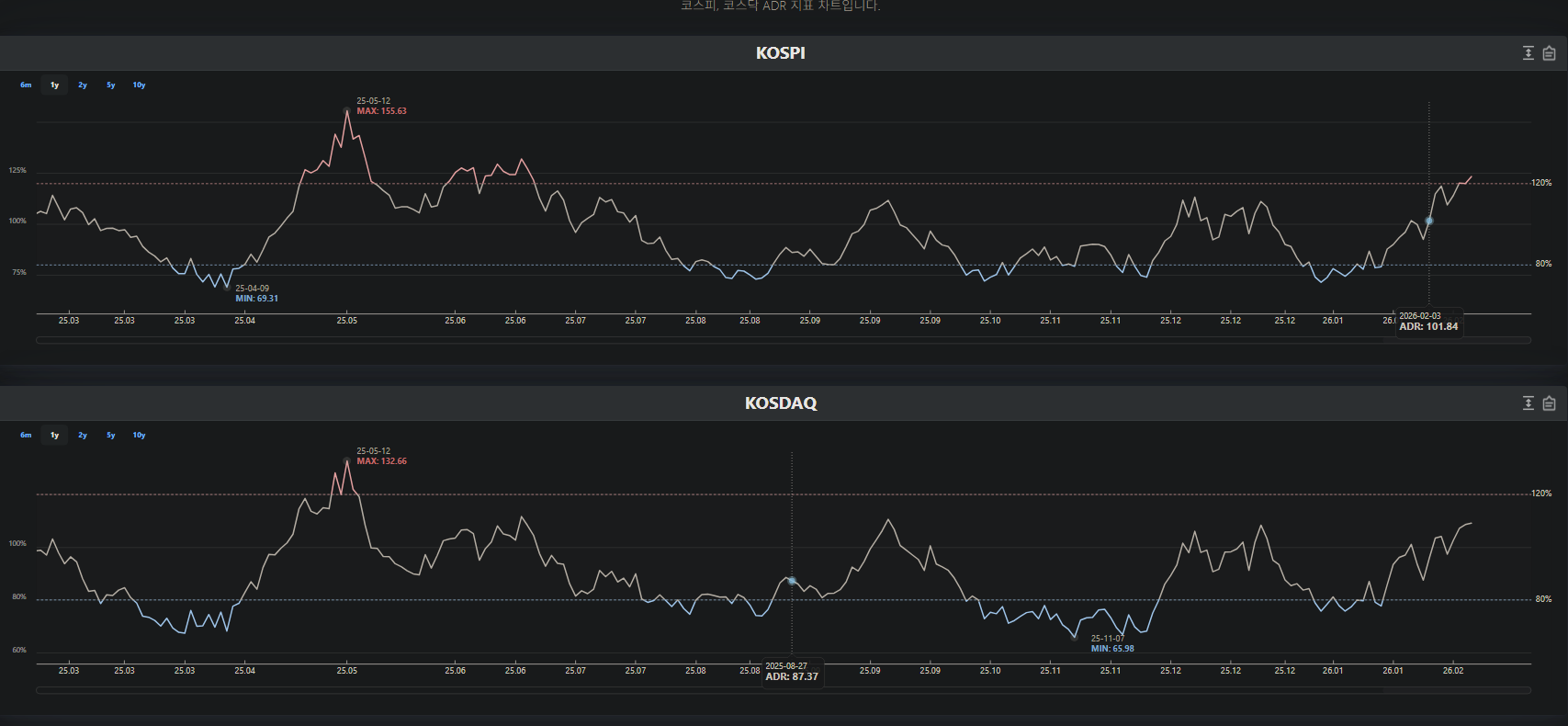Select the 2y range on KOSDAQ chart
Image resolution: width=1568 pixels, height=726 pixels.
pos(83,436)
